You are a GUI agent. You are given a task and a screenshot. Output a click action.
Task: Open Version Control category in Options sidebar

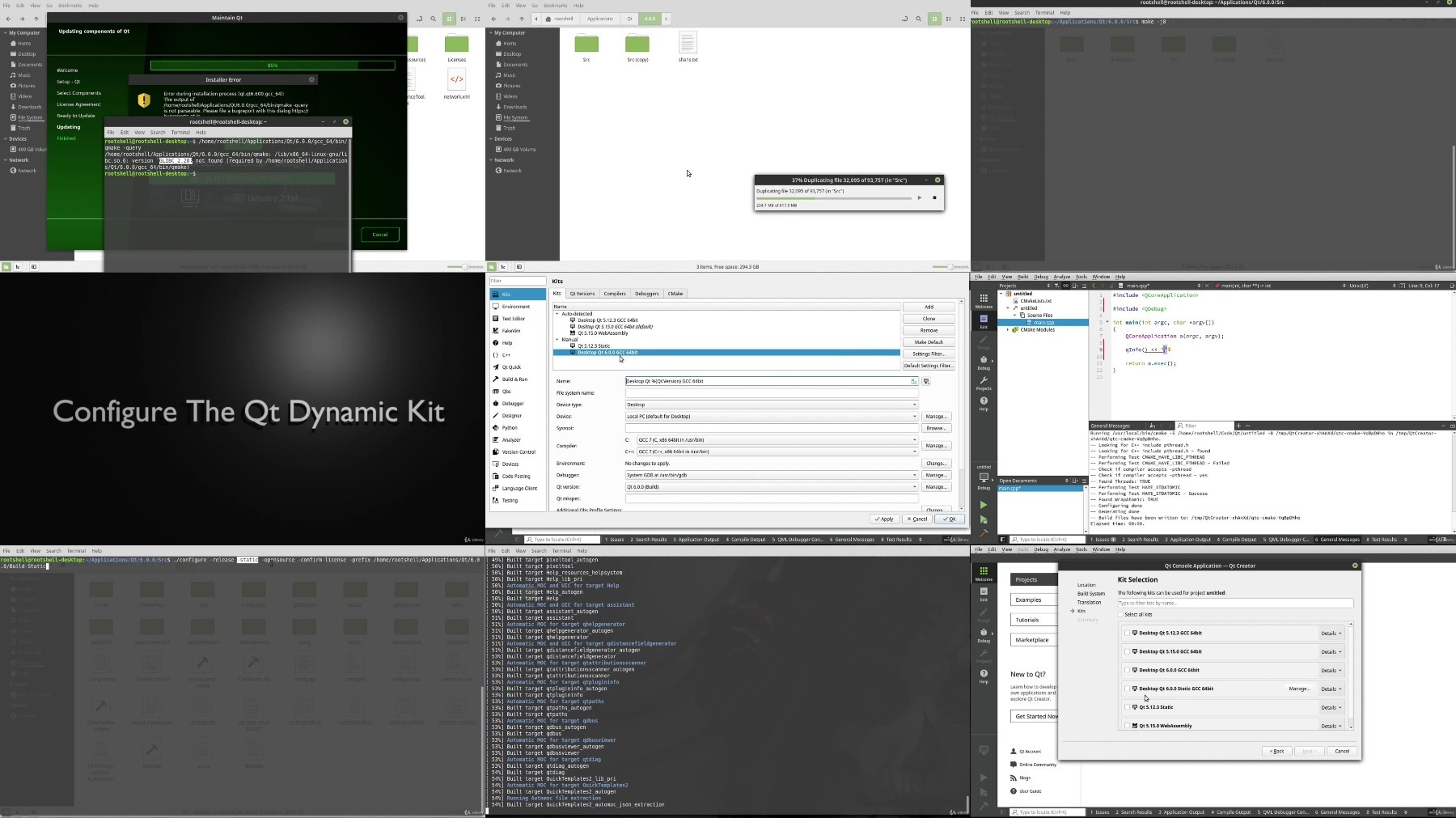coord(518,452)
